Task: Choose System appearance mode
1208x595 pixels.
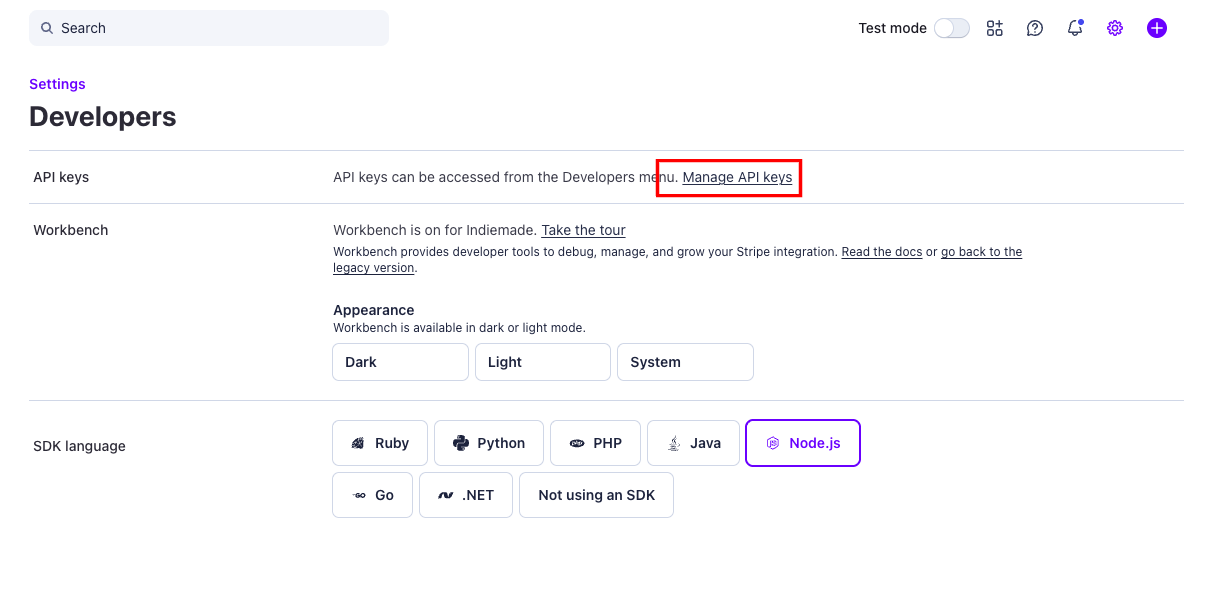Action: pyautogui.click(x=685, y=361)
